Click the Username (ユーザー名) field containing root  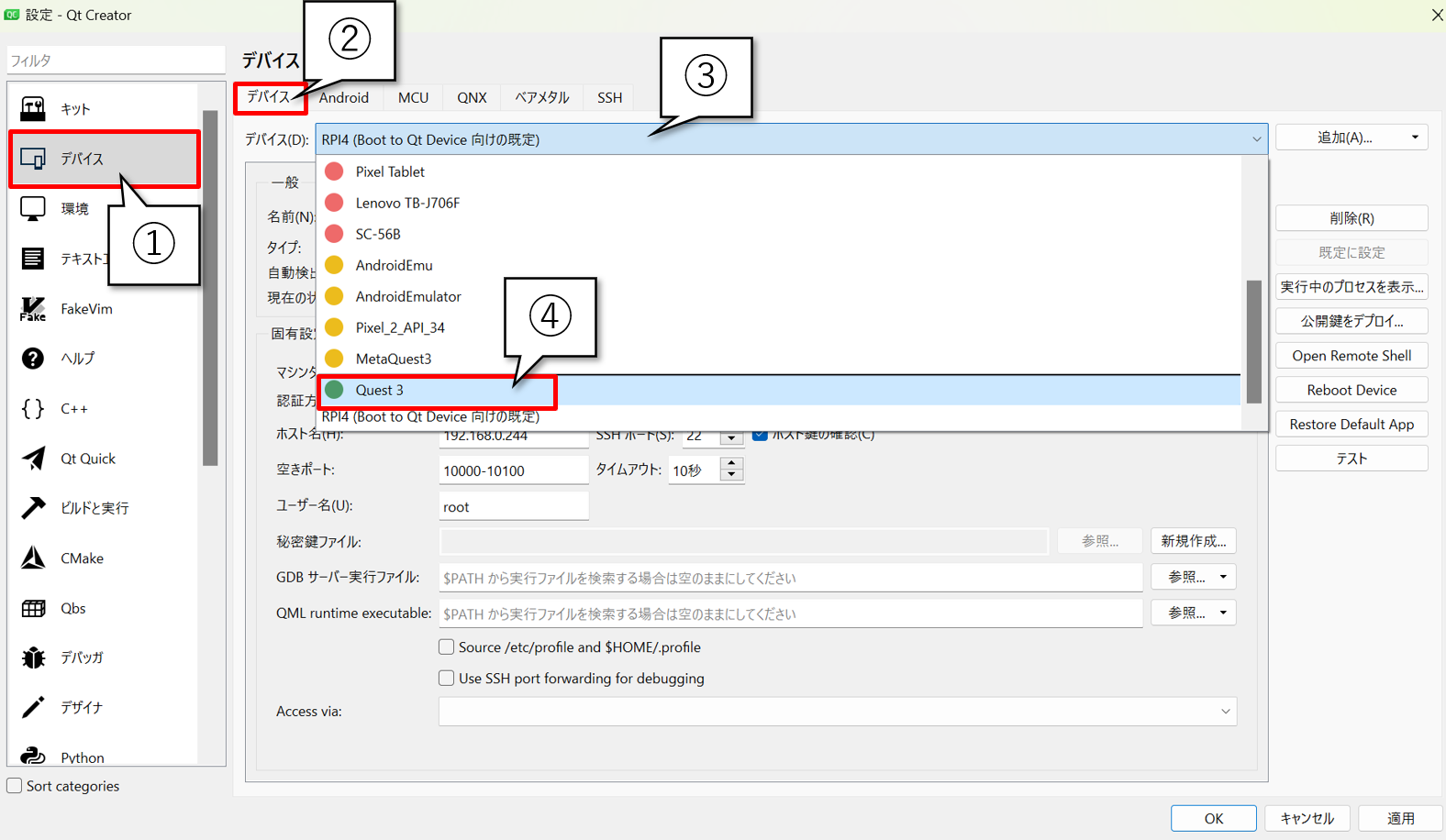pyautogui.click(x=513, y=507)
